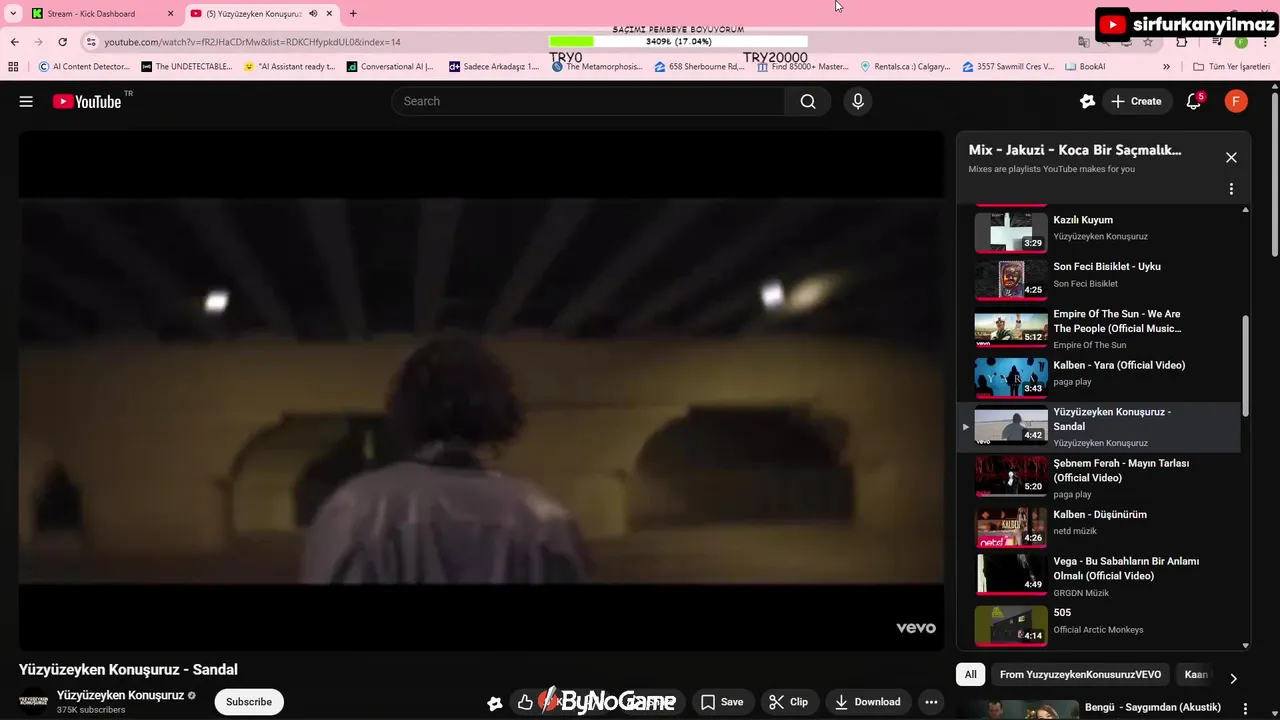This screenshot has width=1280, height=720.
Task: Open Rentals.ca Calgary bookmark
Action: coord(905,67)
